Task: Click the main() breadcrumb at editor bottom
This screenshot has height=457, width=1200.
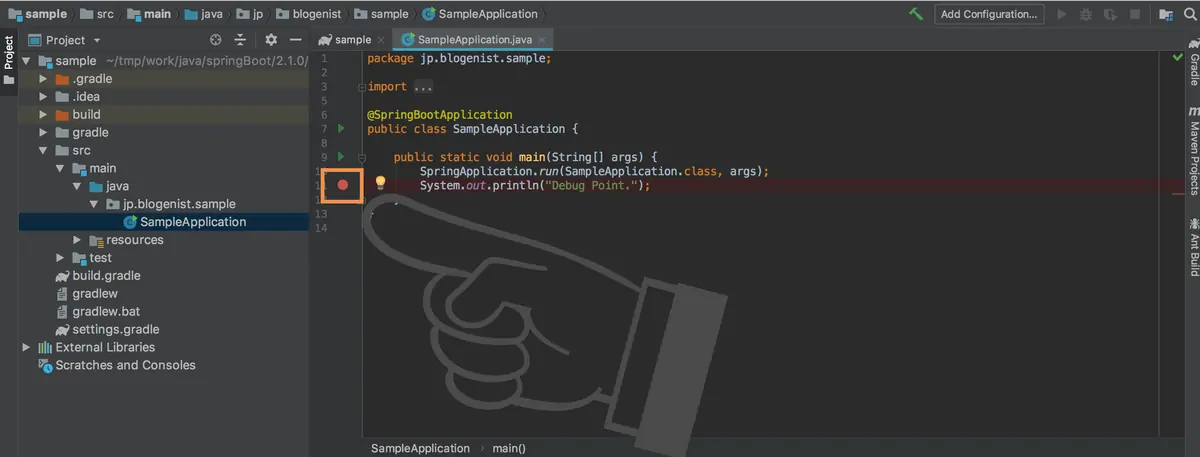Action: coord(509,448)
